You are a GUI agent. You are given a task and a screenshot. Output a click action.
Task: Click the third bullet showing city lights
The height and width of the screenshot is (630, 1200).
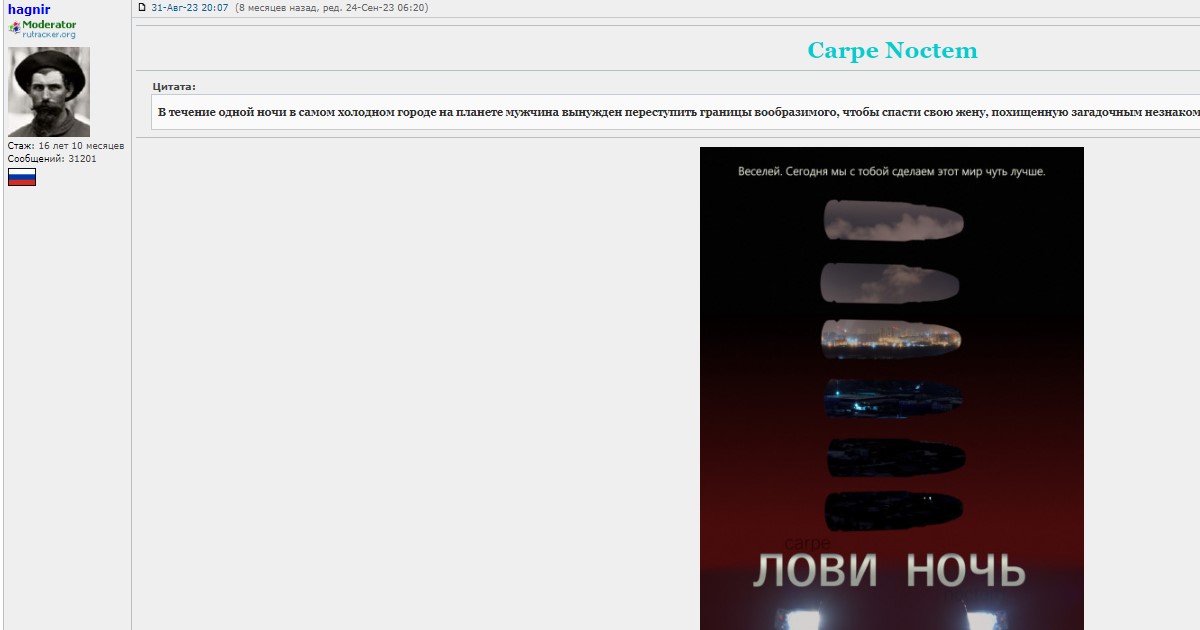[x=890, y=338]
